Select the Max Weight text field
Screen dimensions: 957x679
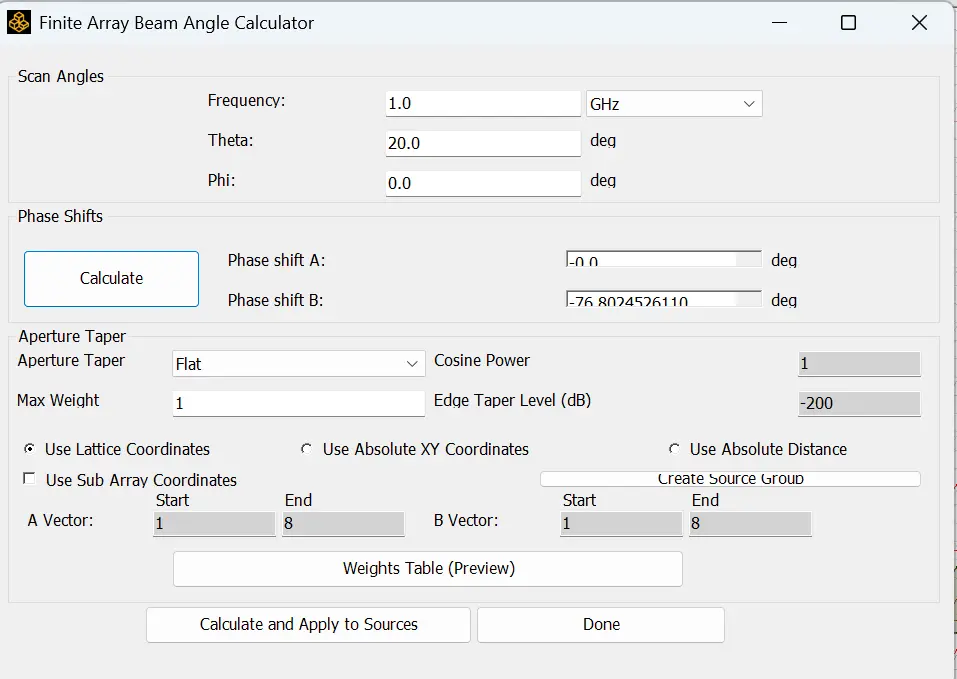(298, 403)
